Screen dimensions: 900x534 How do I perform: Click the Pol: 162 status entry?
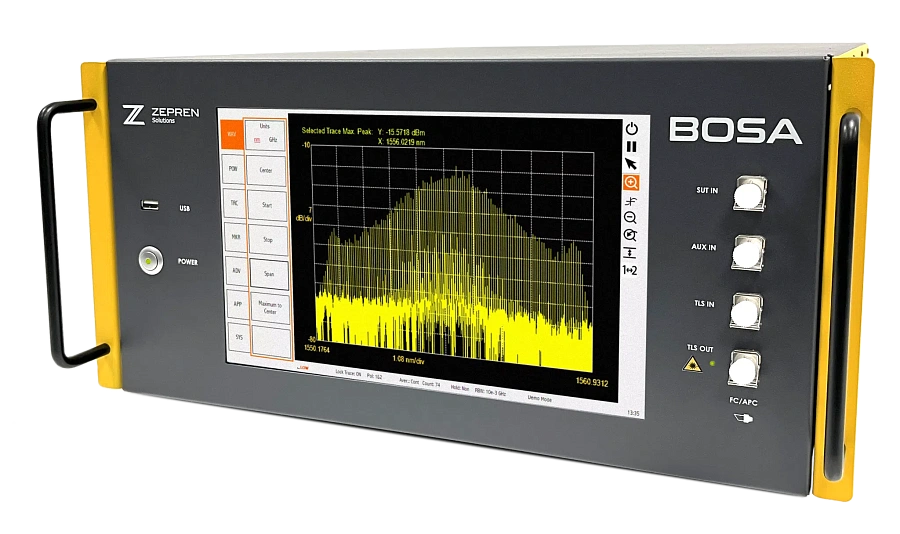tap(374, 377)
